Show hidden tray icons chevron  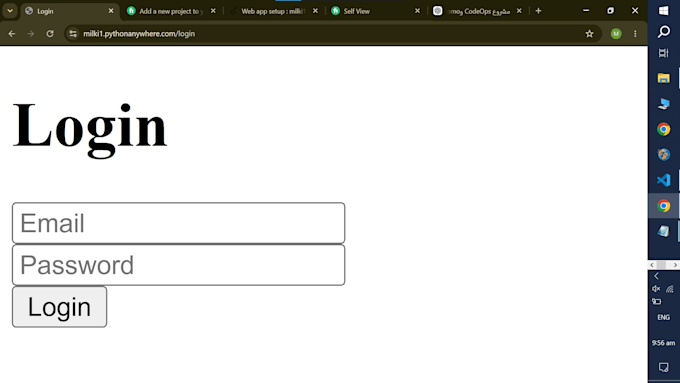(x=656, y=276)
